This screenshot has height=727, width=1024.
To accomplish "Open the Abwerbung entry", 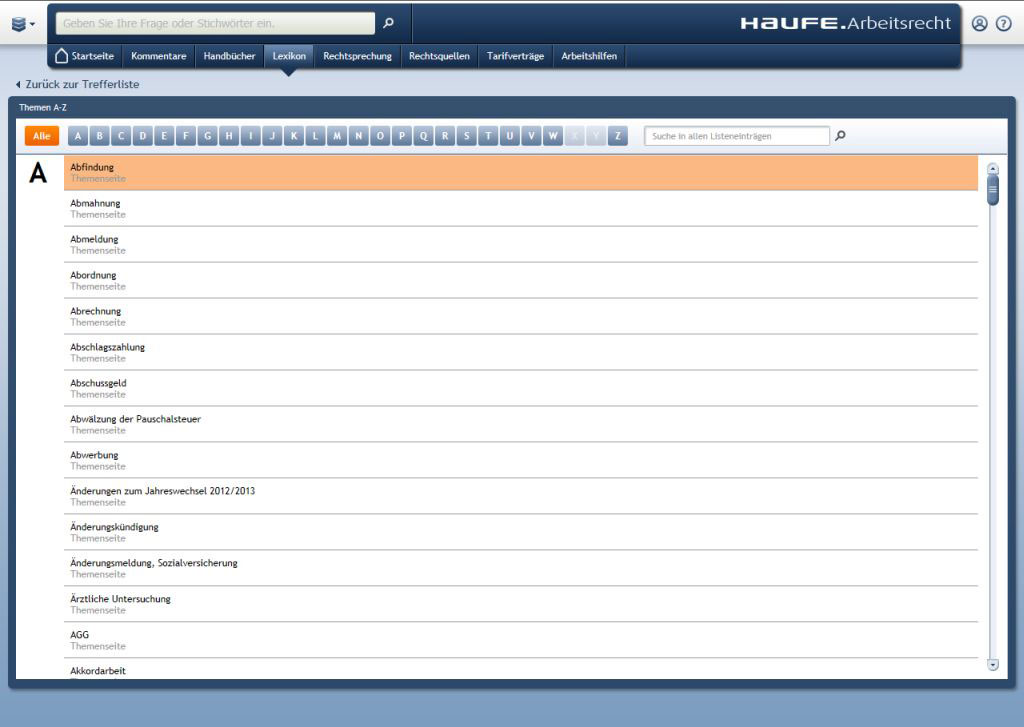I will tap(520, 460).
